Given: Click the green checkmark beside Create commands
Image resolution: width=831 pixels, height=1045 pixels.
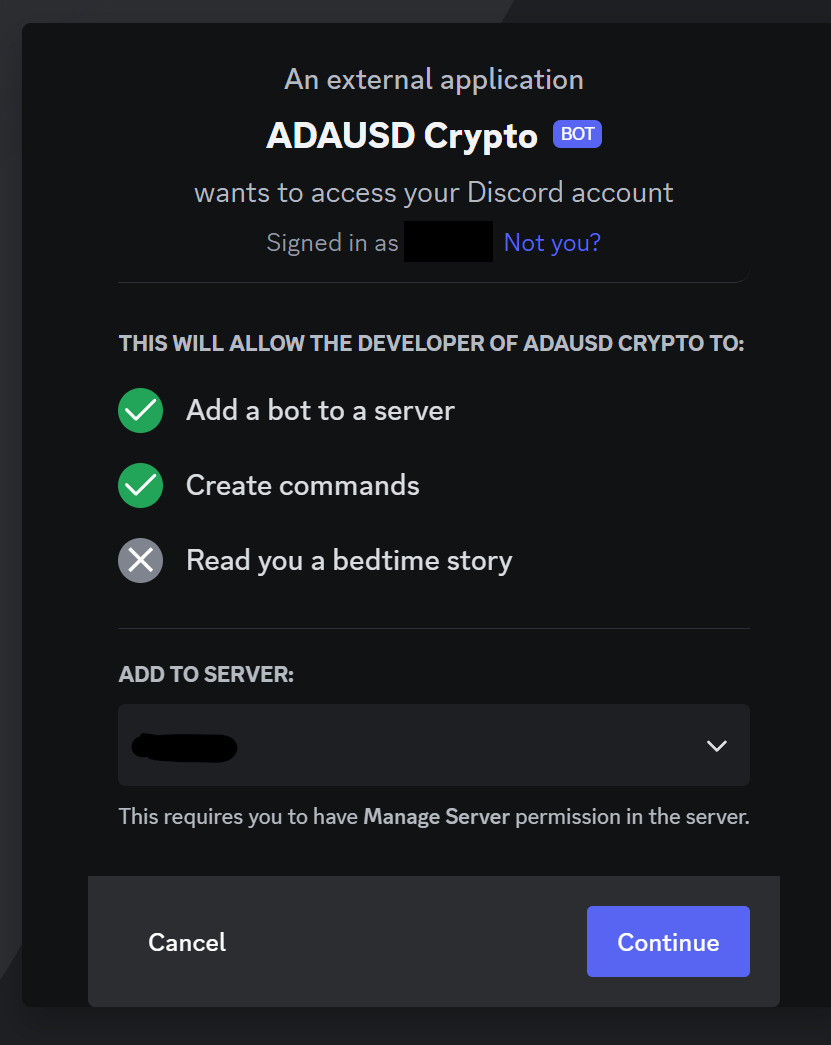Looking at the screenshot, I should point(141,485).
